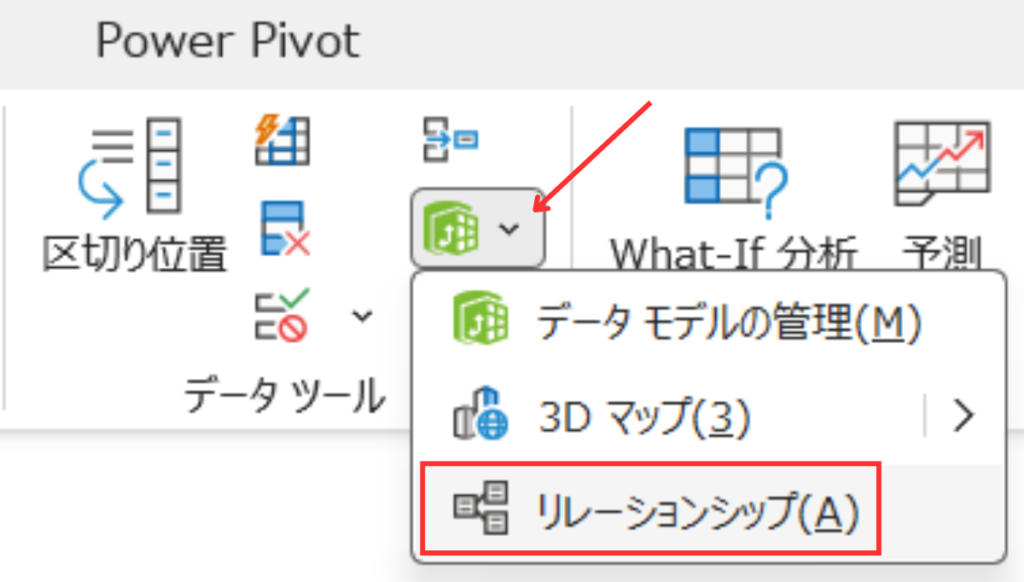The image size is (1024, 582).
Task: Click the Consolidate icon
Action: coord(450,139)
